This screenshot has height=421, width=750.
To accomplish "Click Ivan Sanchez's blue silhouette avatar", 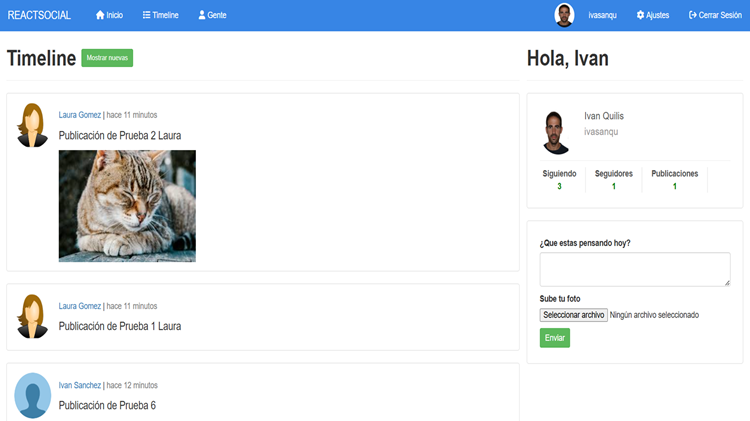I will 32,396.
